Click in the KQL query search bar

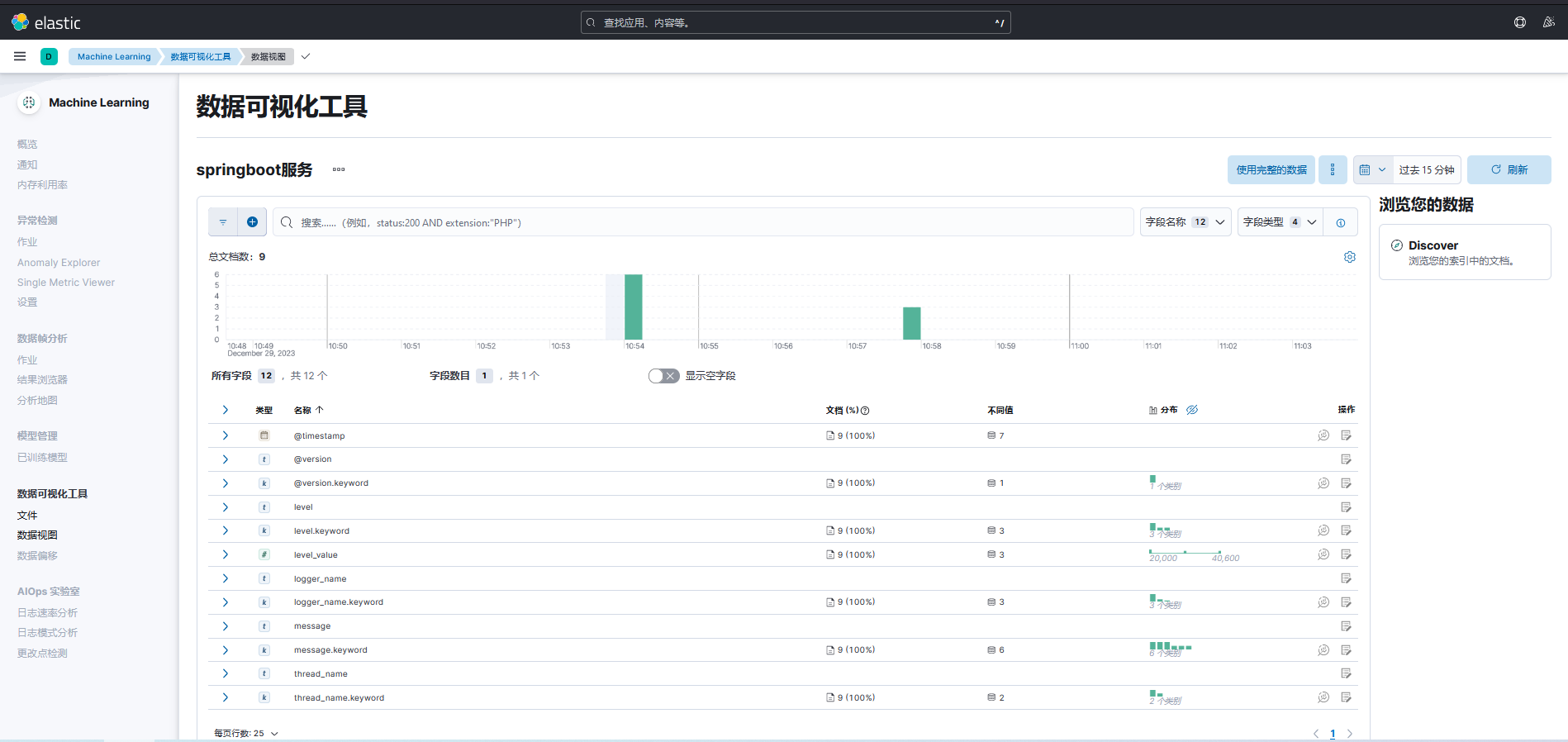(703, 222)
